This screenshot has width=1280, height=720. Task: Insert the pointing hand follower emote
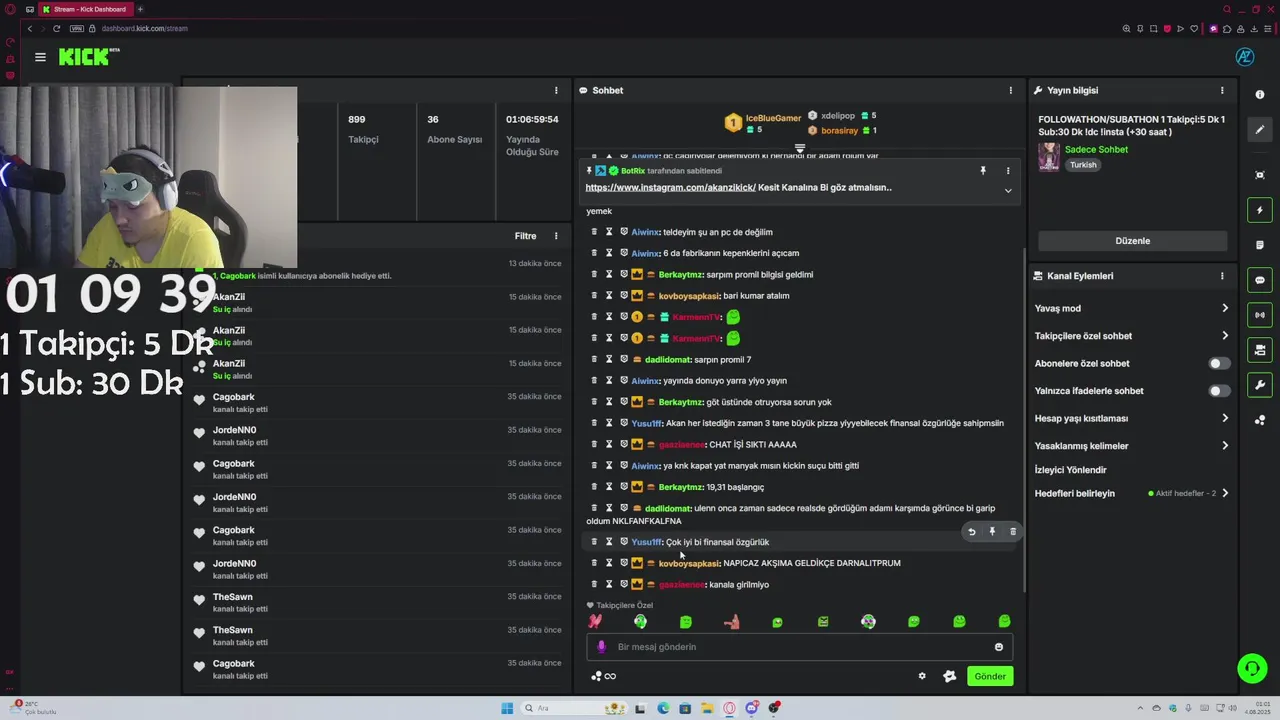click(732, 621)
